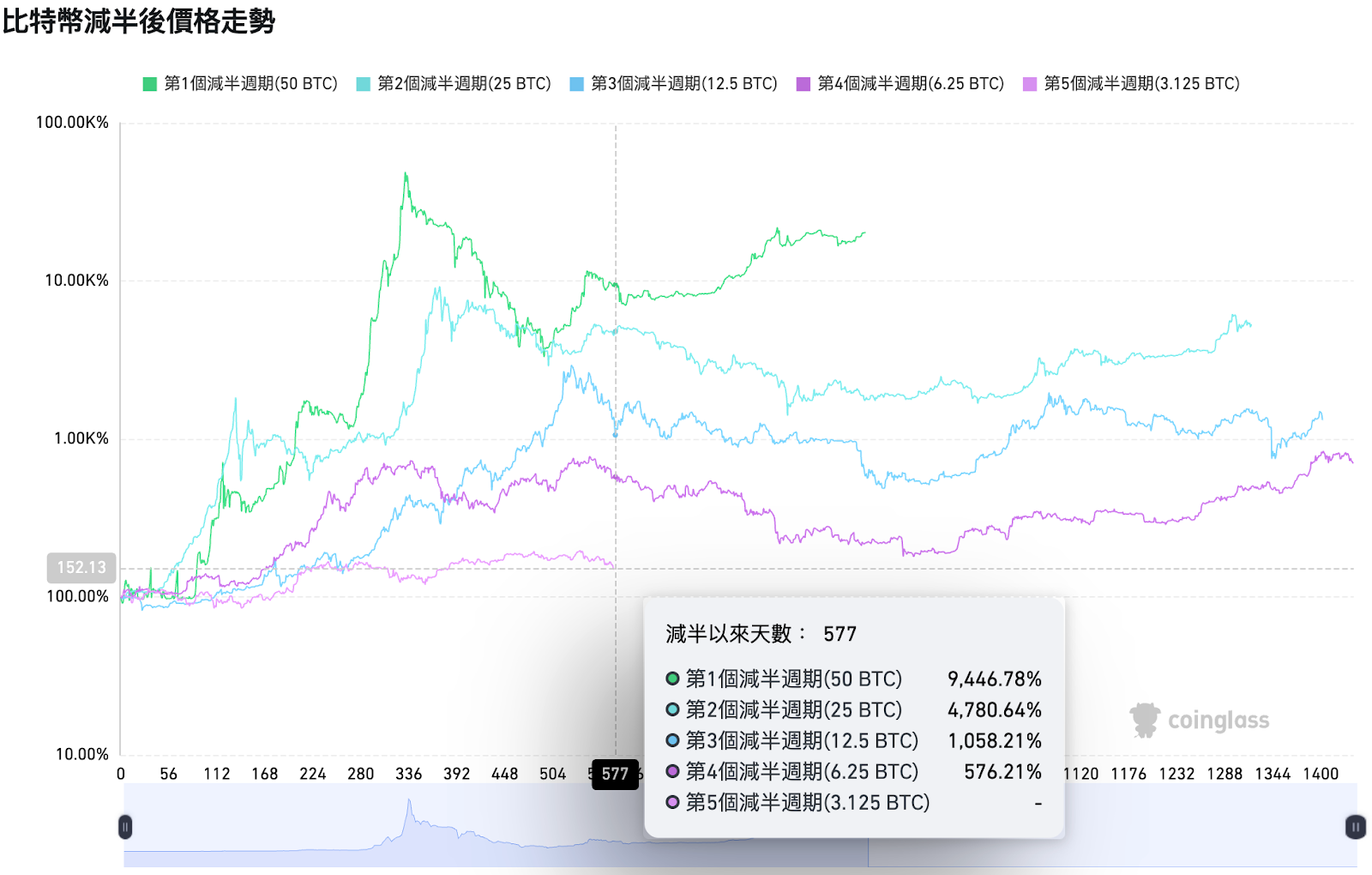Click the 10.00% y-axis label

pyautogui.click(x=81, y=754)
